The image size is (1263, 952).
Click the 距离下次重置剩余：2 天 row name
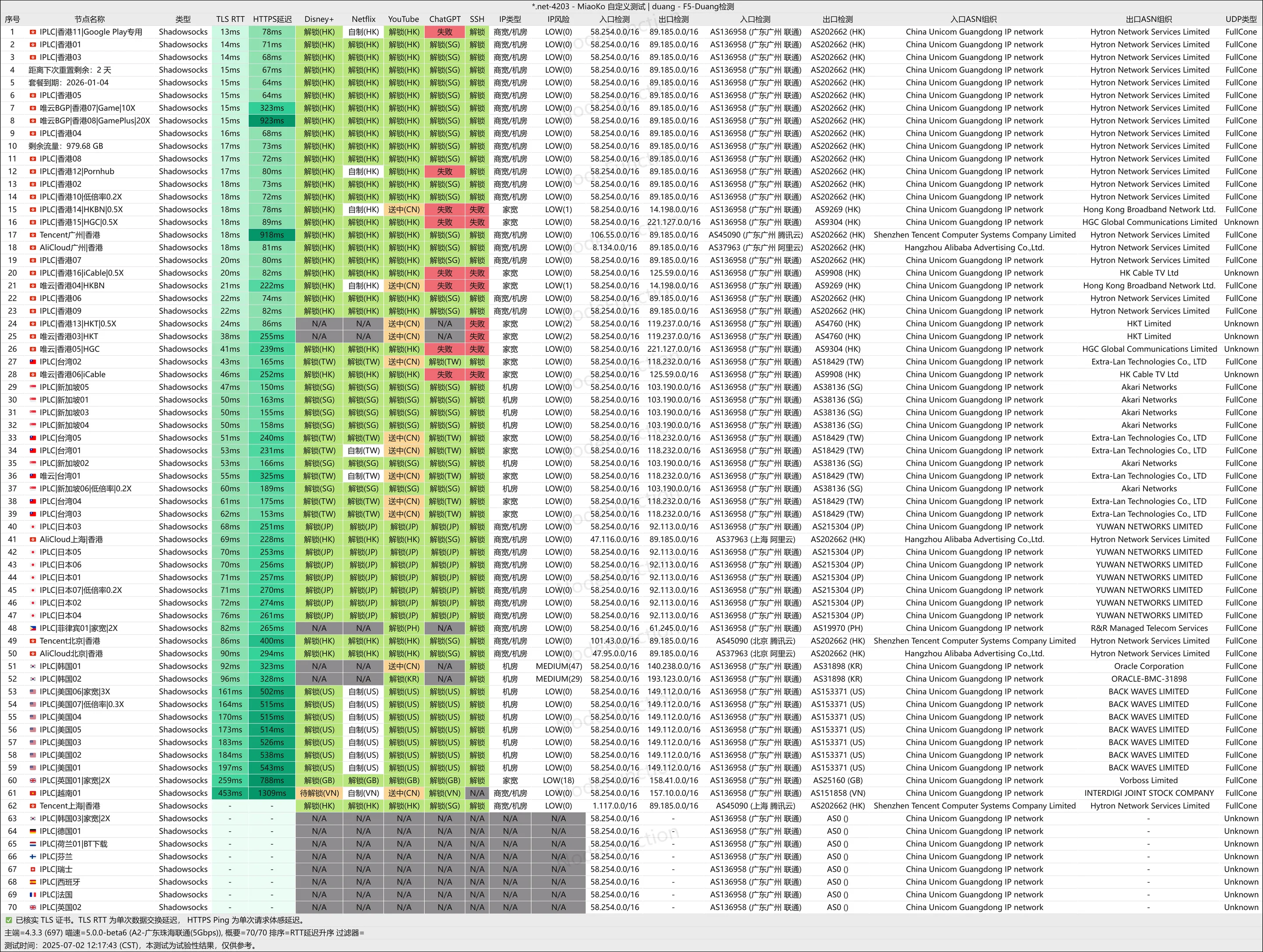70,70
